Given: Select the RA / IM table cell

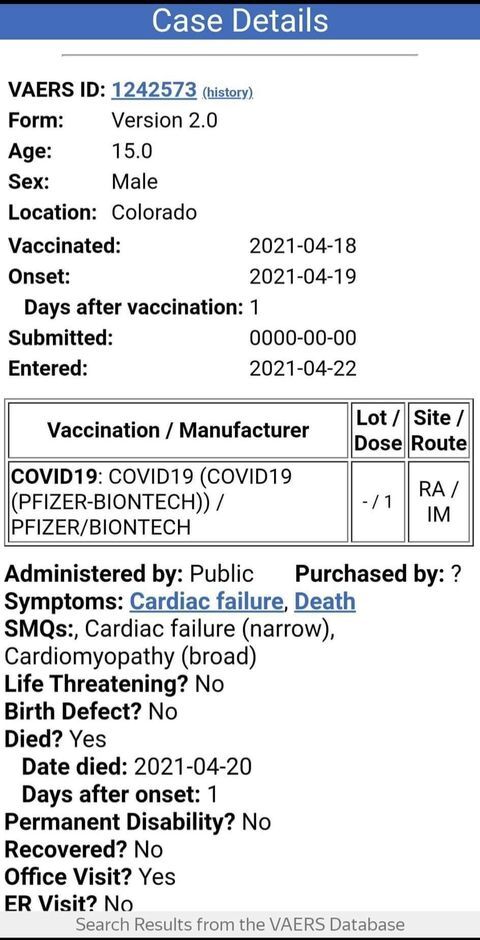Looking at the screenshot, I should tap(439, 501).
